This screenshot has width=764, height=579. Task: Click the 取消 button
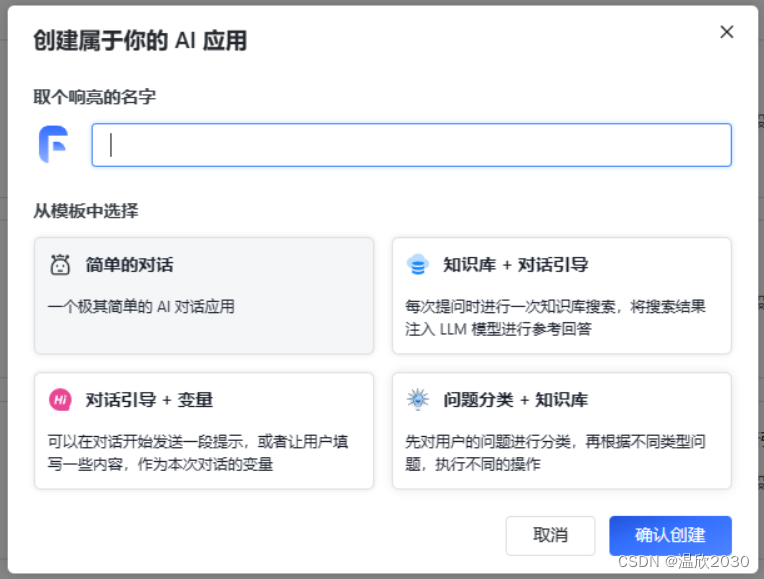(550, 535)
